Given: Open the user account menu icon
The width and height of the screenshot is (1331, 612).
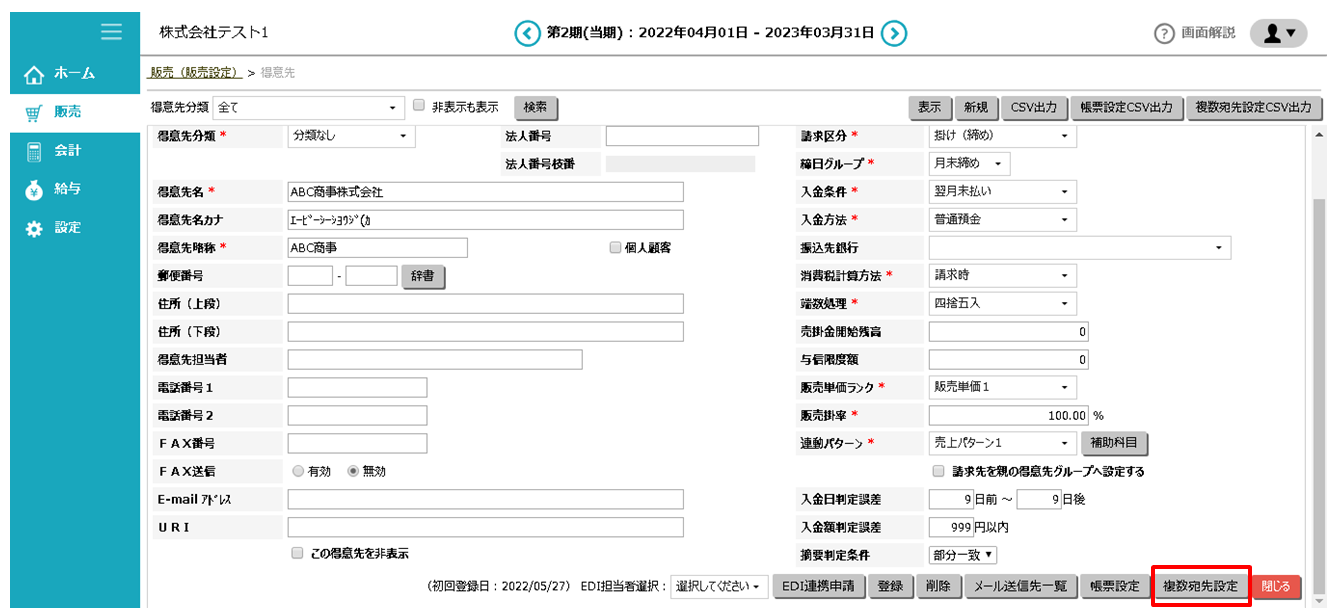Looking at the screenshot, I should (x=1278, y=34).
